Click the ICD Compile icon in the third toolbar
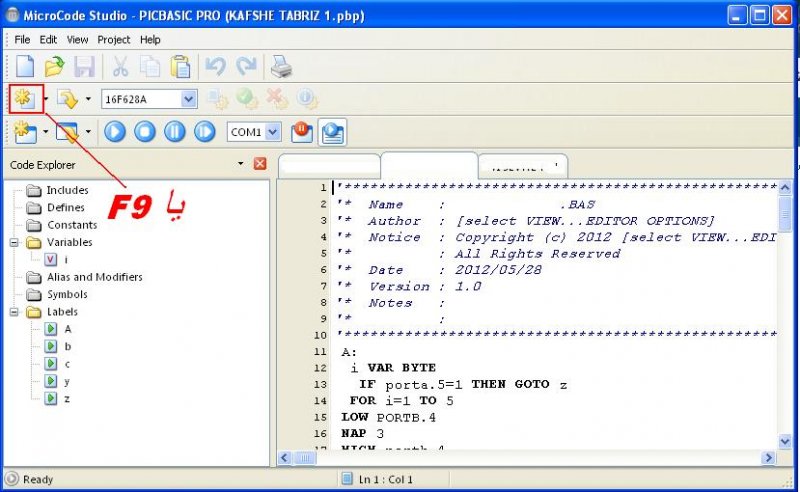Screen dimensions: 800x492 pyautogui.click(x=24, y=132)
